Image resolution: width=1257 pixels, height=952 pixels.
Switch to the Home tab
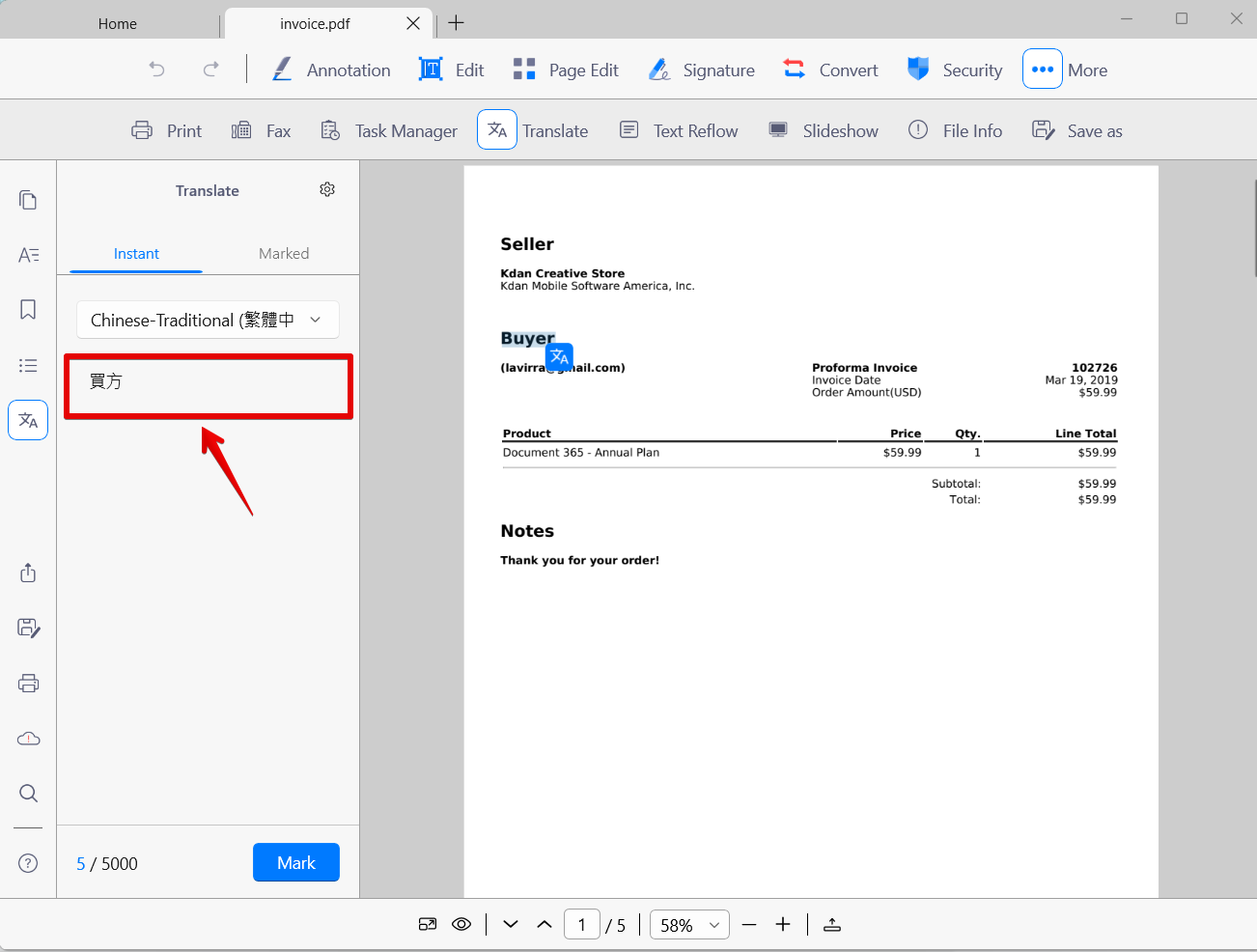click(118, 23)
